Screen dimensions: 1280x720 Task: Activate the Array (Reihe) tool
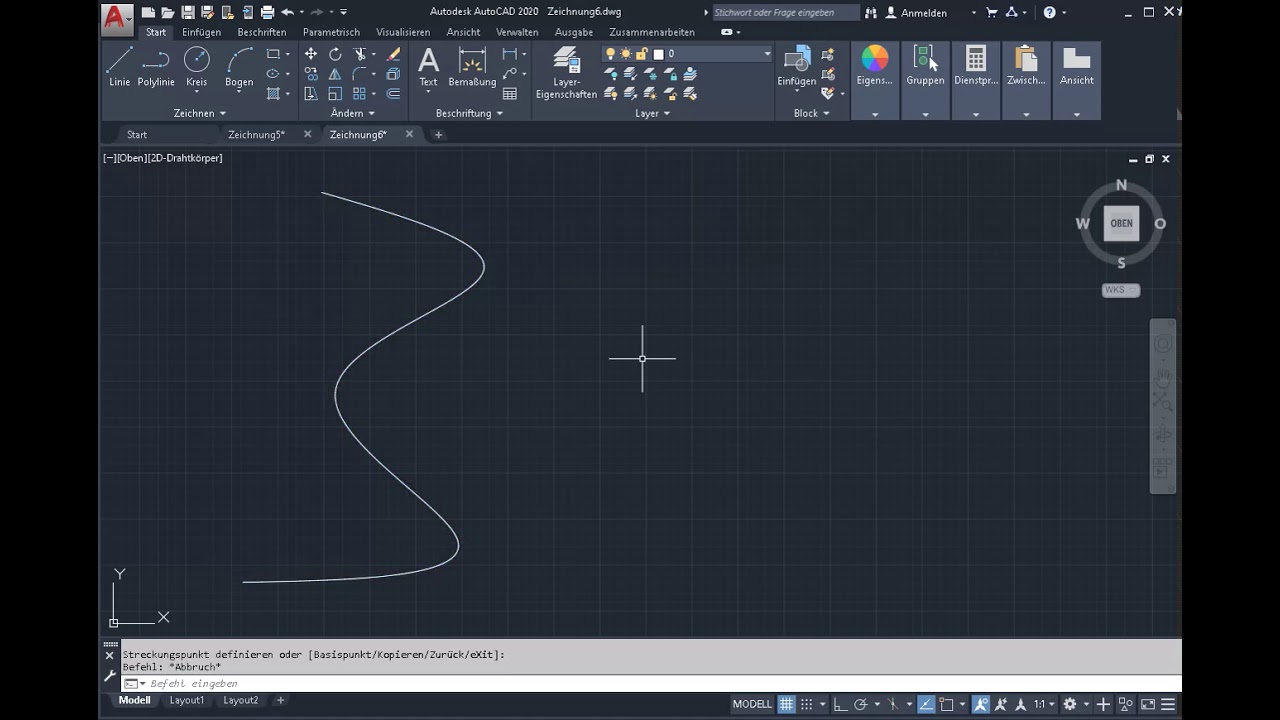[x=360, y=94]
